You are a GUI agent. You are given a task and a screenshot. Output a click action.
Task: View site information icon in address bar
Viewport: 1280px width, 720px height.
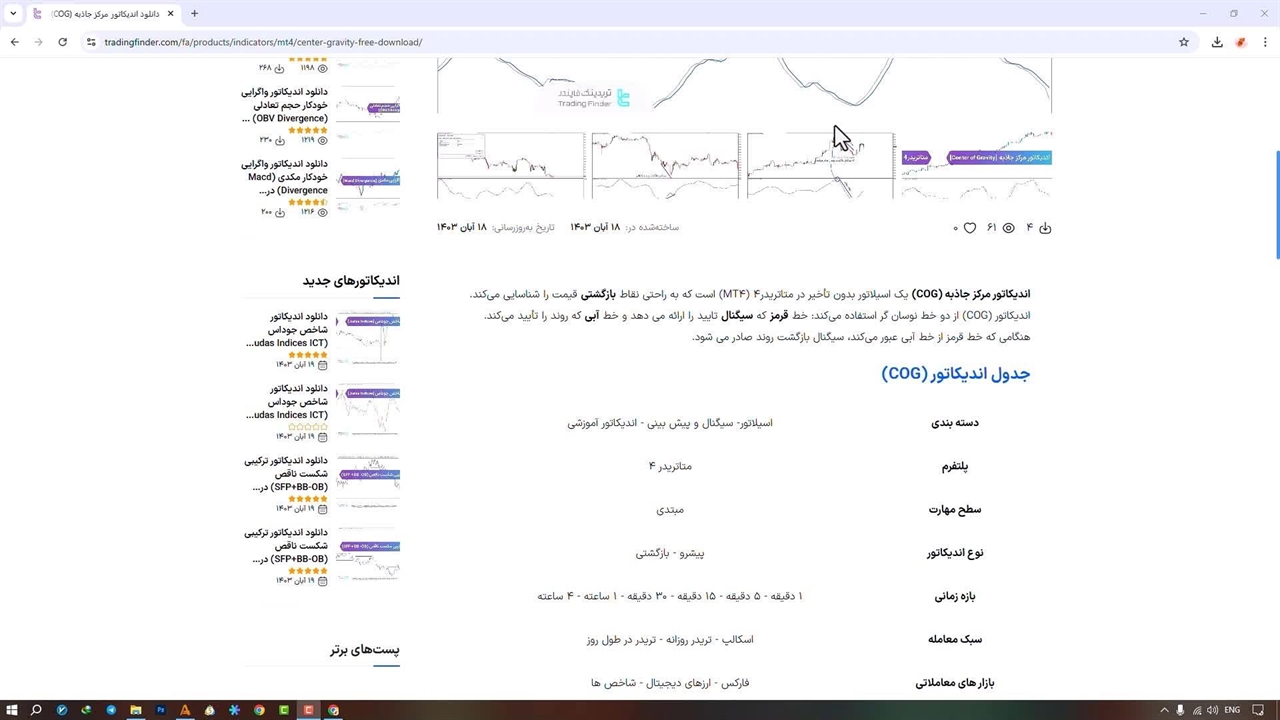click(90, 42)
